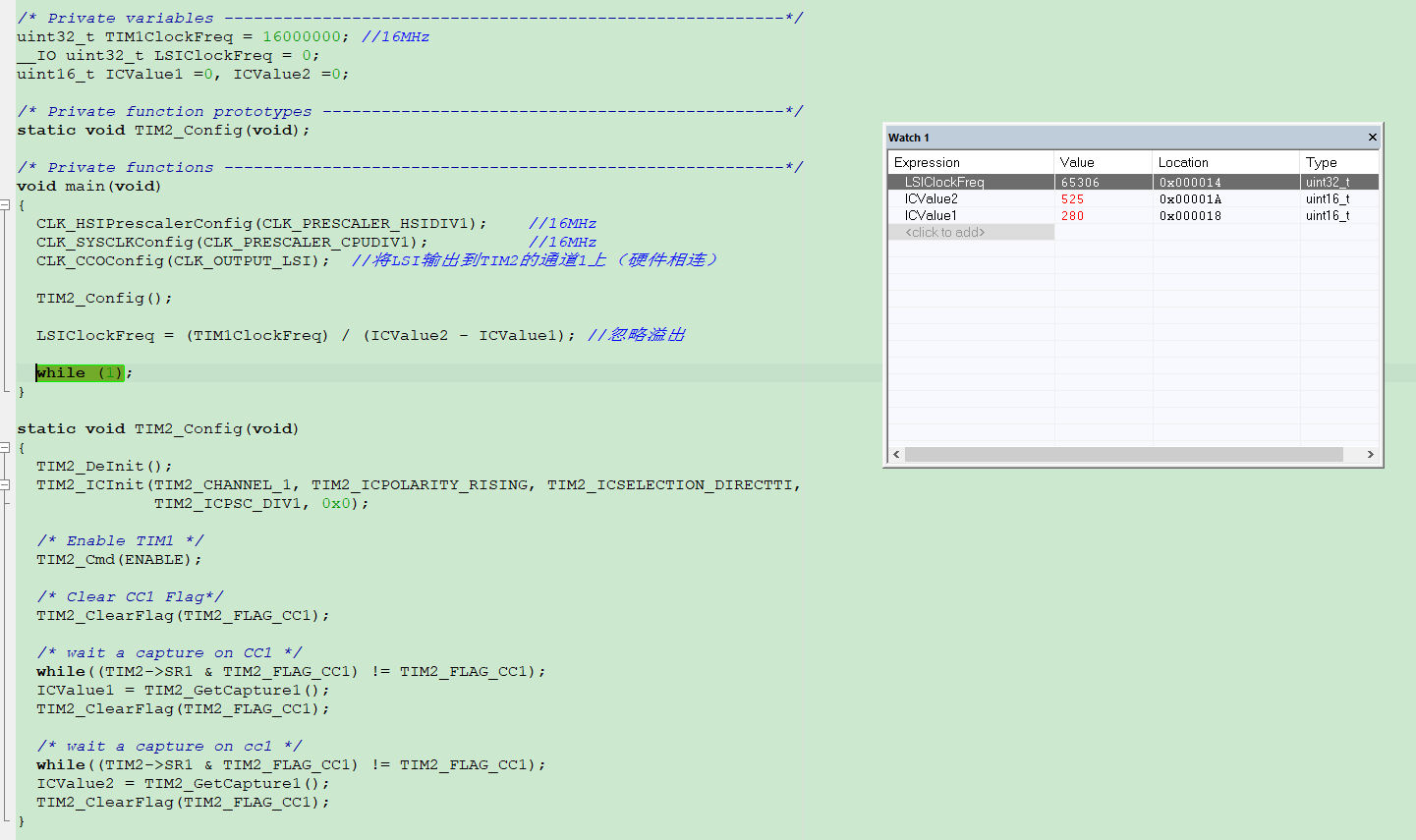Click the 'static void TIM2_Config(void);' prototype line

(x=163, y=130)
